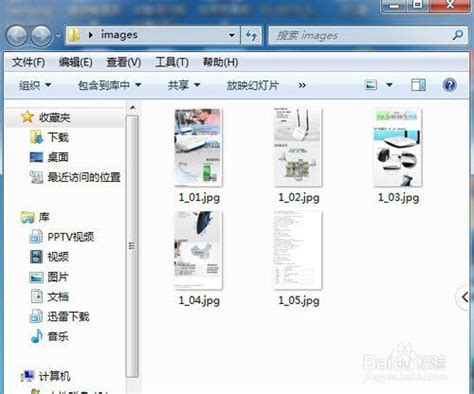Viewport: 474px width, 394px height.
Task: Expand the 包含到库中 dropdown
Action: point(109,85)
